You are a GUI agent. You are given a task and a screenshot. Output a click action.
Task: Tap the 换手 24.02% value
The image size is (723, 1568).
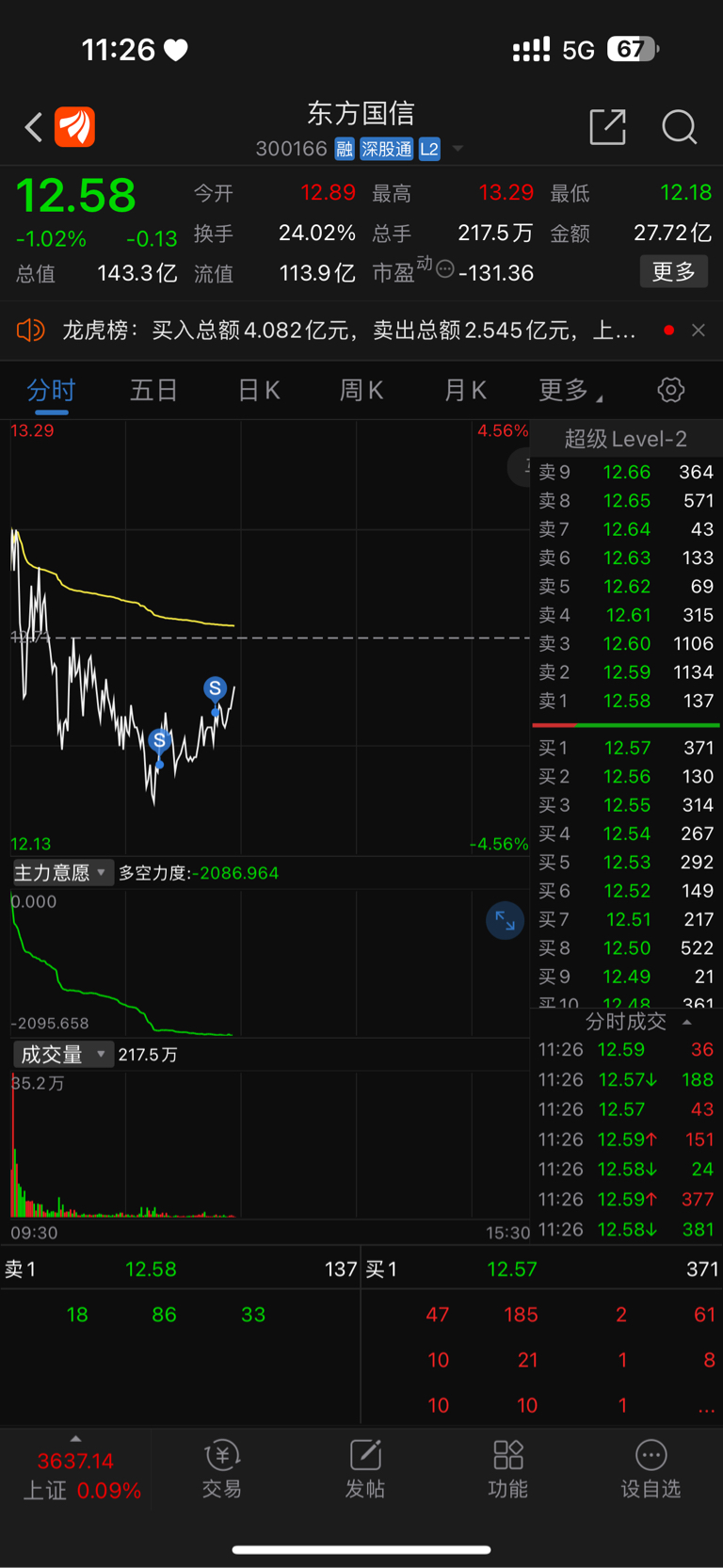[316, 233]
